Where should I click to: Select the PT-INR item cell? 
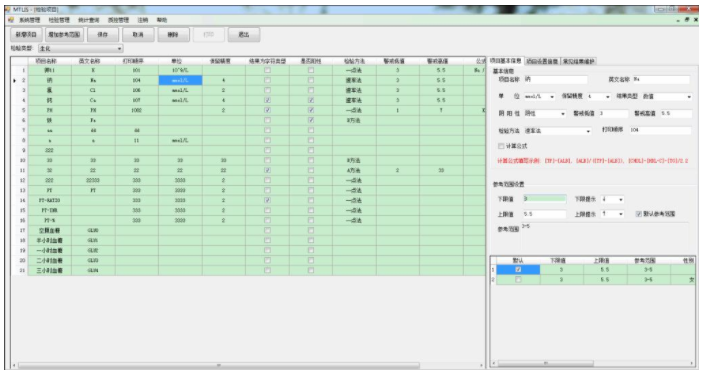click(49, 210)
